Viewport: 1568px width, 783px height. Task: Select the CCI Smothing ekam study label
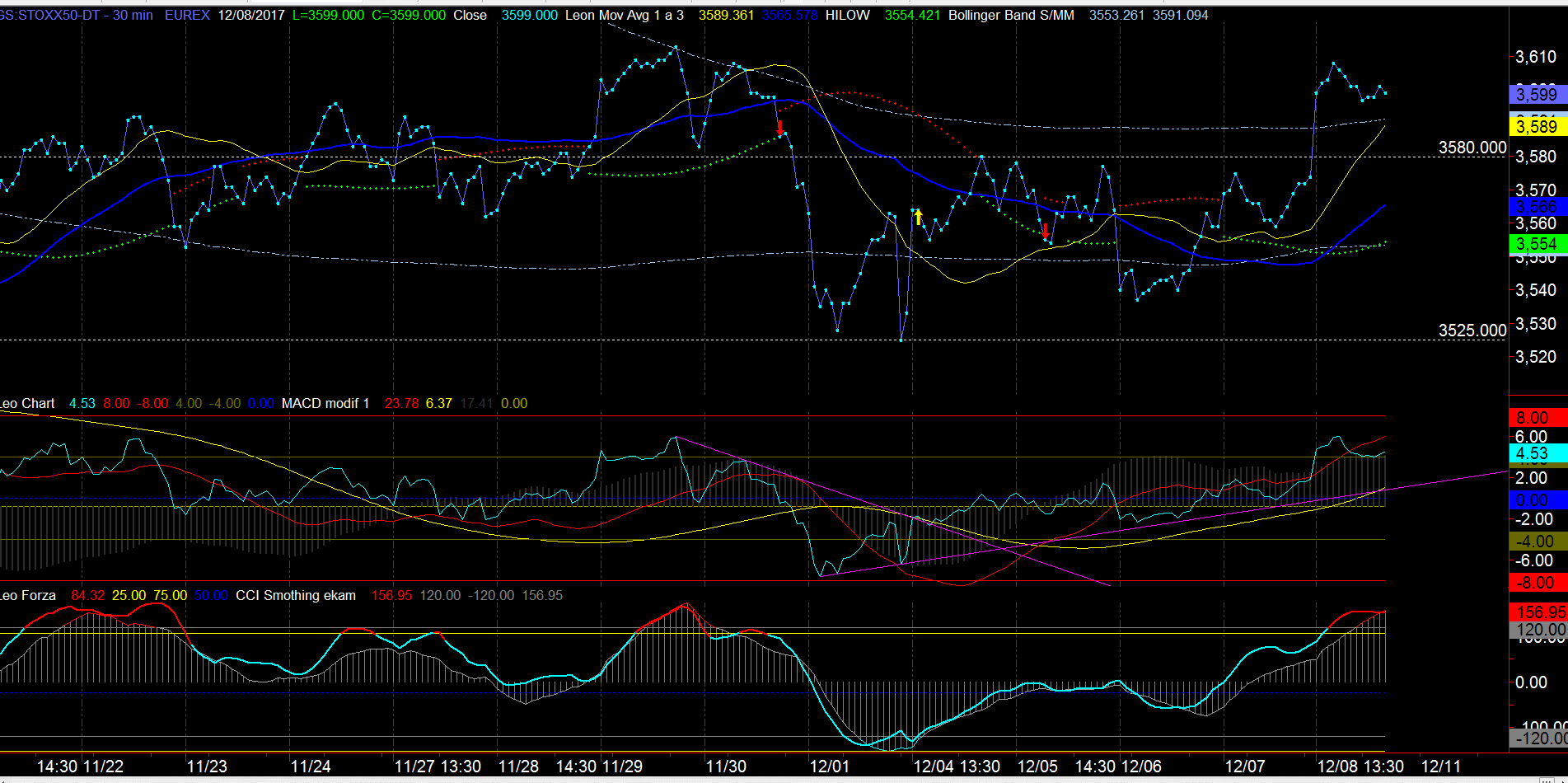point(296,595)
